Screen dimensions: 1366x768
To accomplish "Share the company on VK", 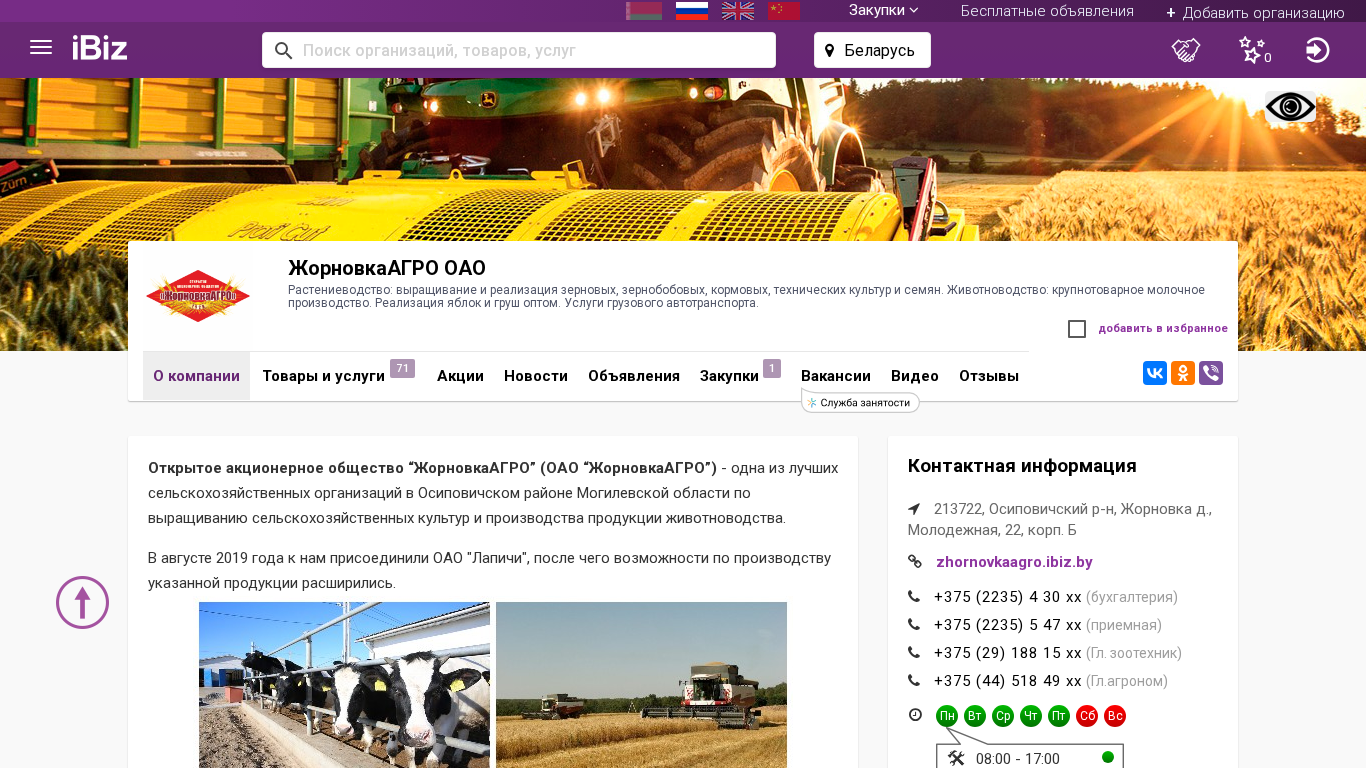I will coord(1155,373).
